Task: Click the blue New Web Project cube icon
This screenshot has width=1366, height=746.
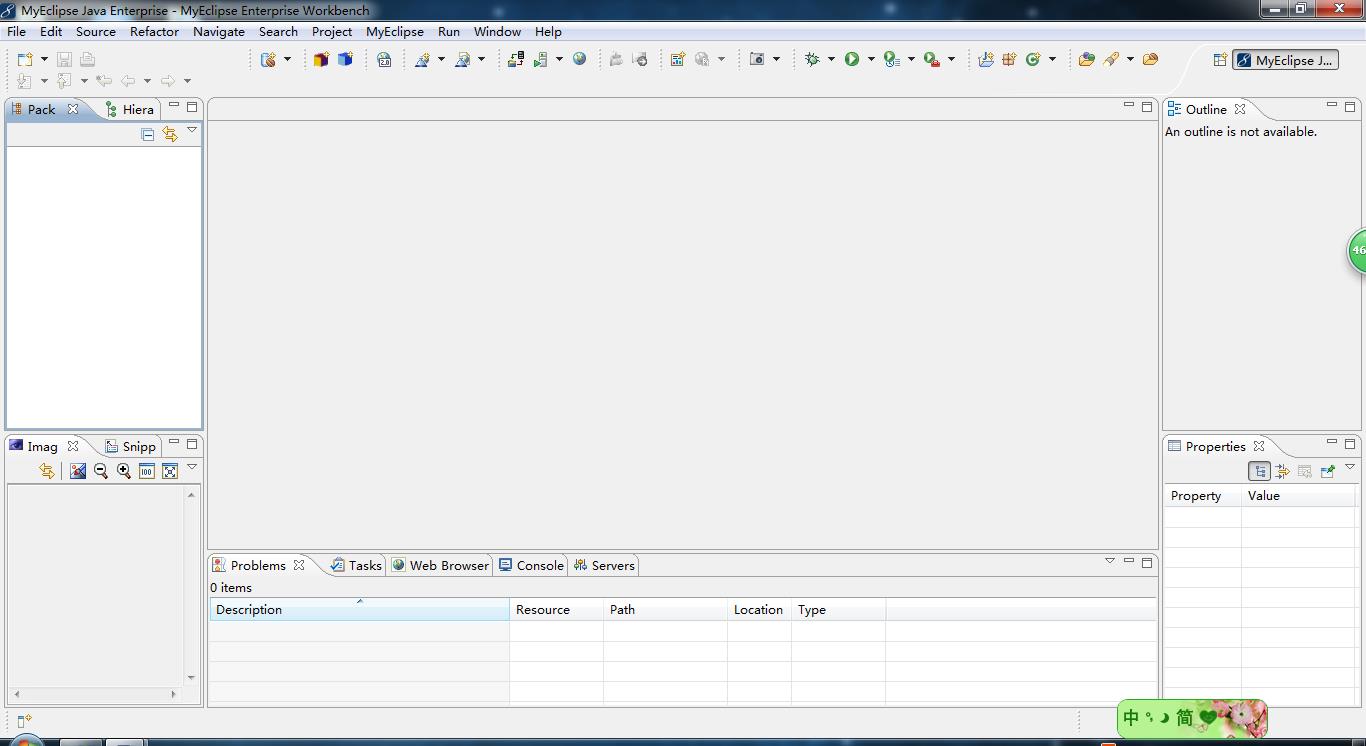Action: (x=345, y=60)
